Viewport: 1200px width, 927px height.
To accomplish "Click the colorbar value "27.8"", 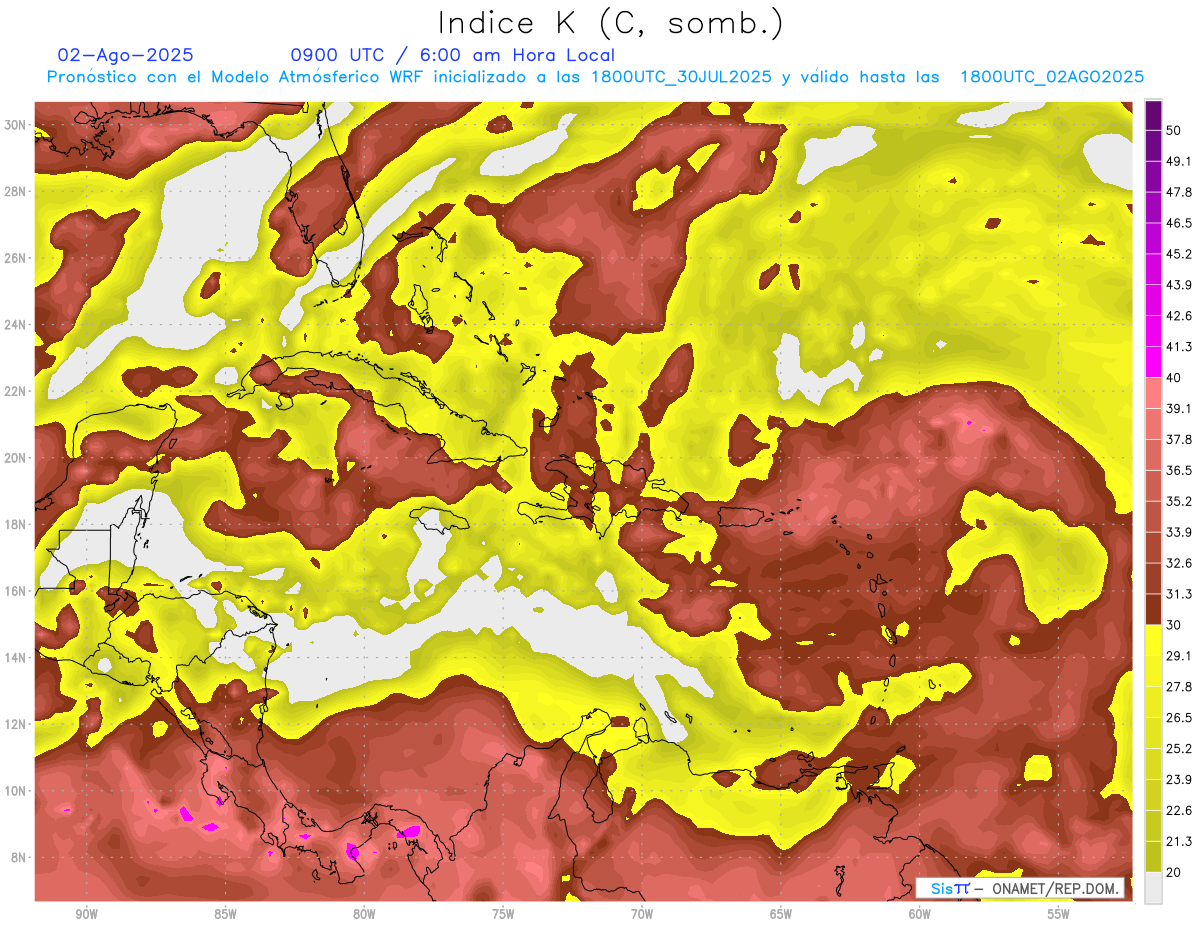I will click(x=1179, y=687).
